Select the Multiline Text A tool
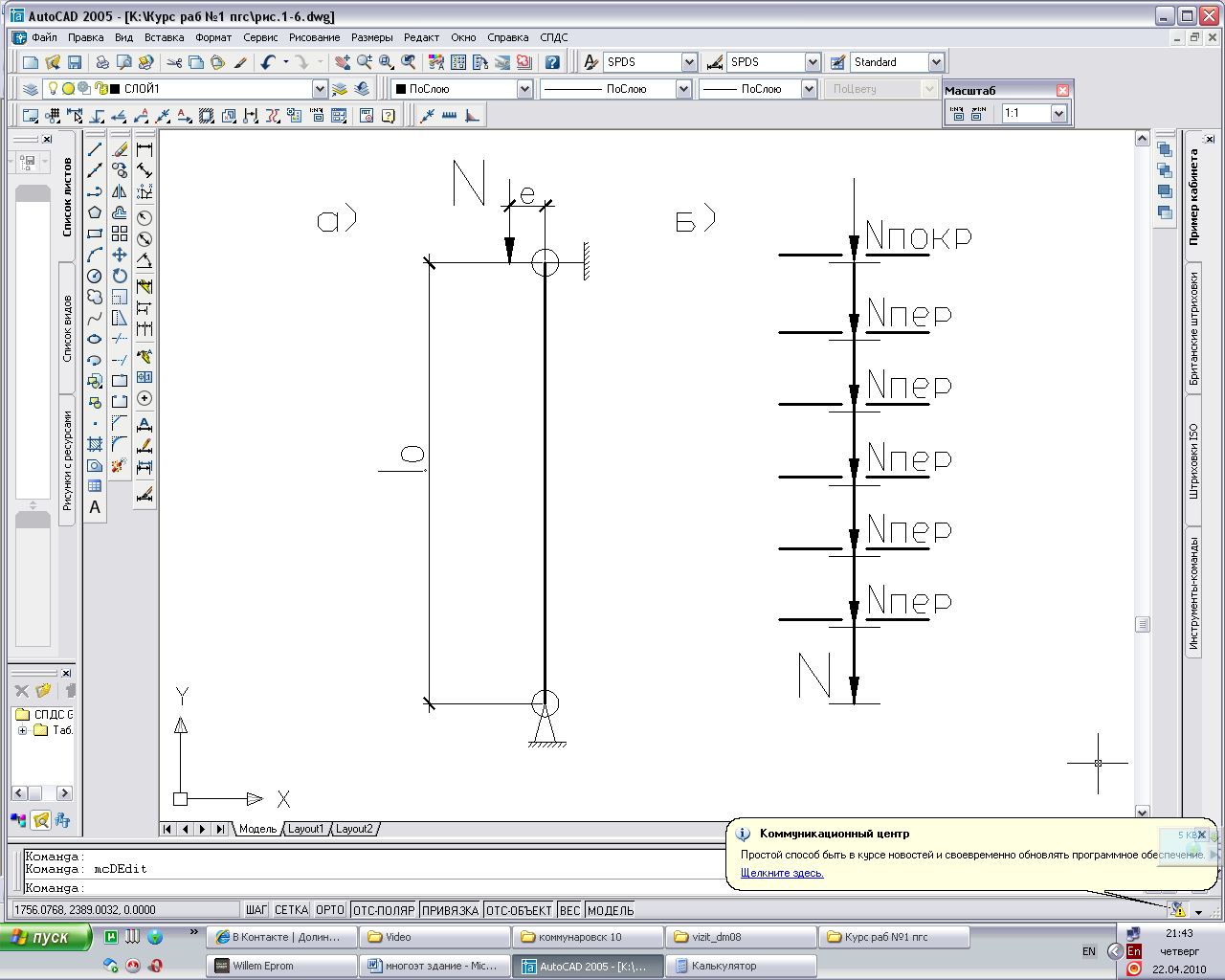Screen dimensions: 1225x980 95,507
